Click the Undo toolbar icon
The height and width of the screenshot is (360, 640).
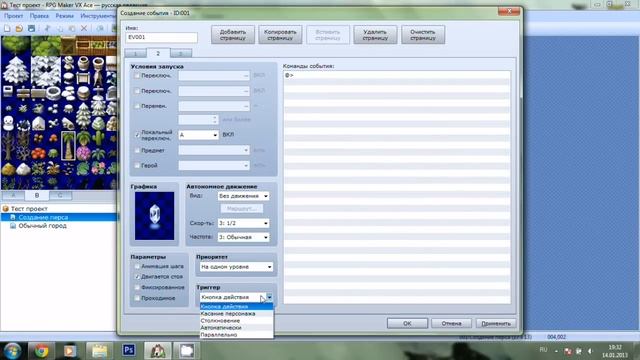click(100, 28)
